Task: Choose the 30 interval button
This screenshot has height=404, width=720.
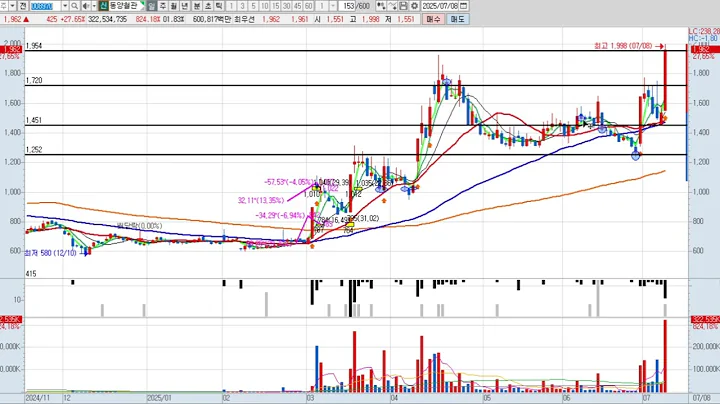Action: 287,6
